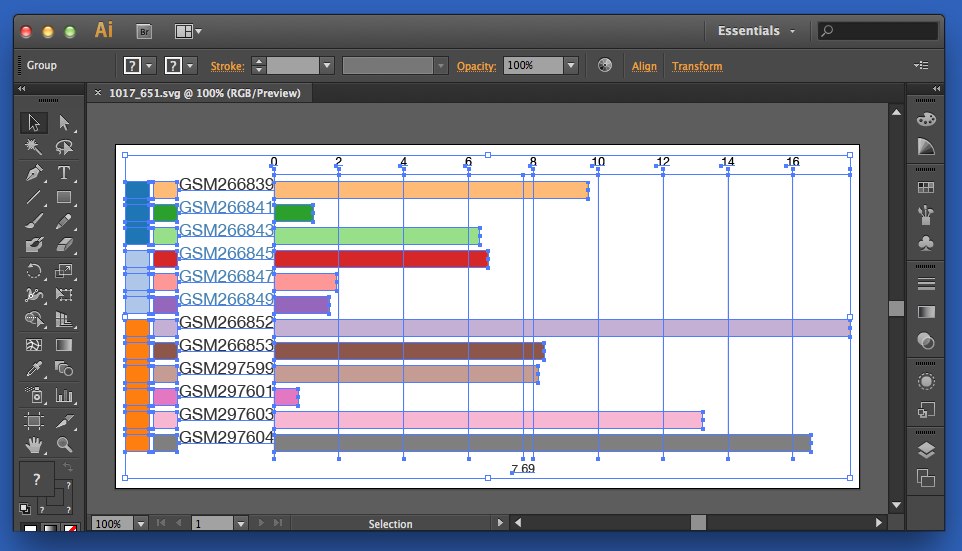Open the Stroke panel
Image resolution: width=962 pixels, height=551 pixels.
pyautogui.click(x=926, y=284)
